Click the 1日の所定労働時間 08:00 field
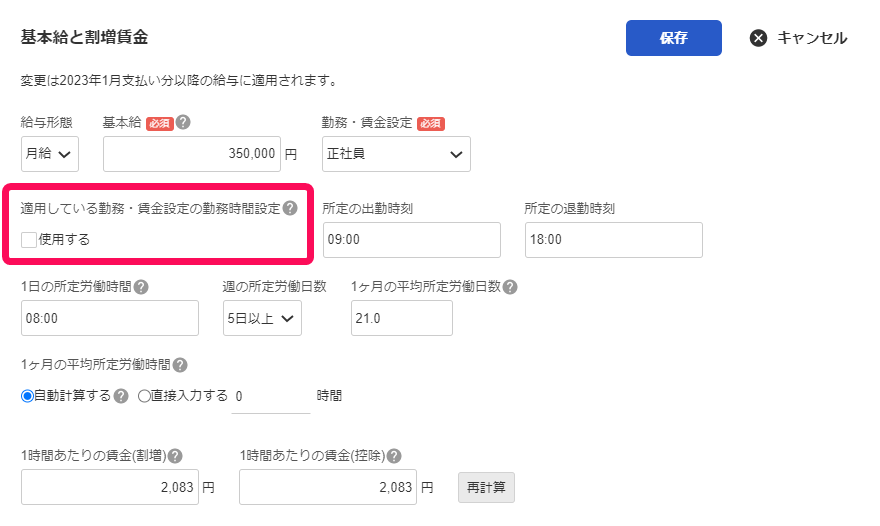 point(109,318)
